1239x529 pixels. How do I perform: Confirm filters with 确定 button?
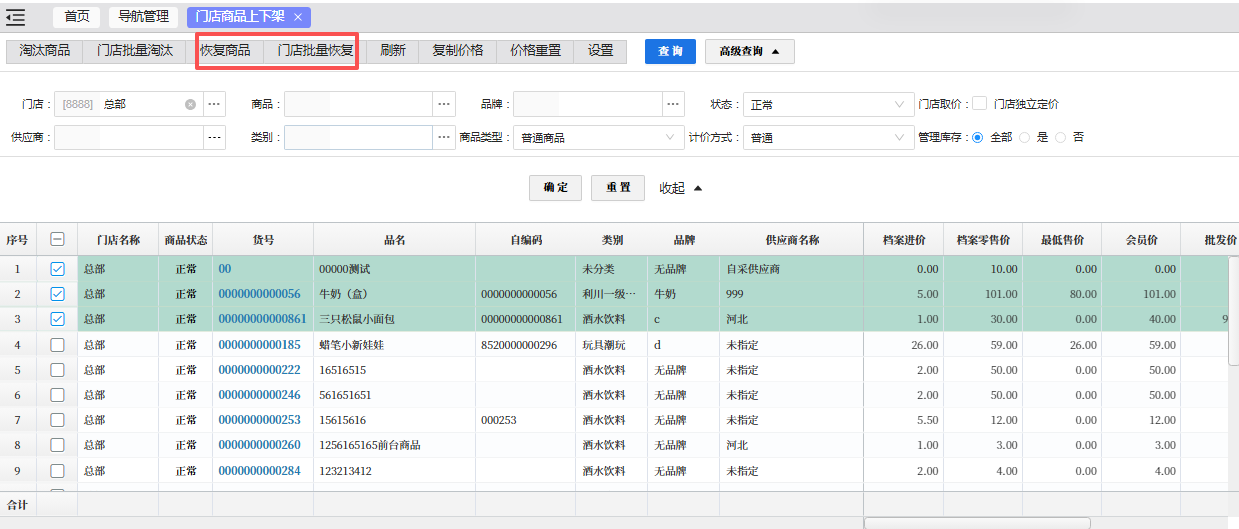click(x=555, y=188)
